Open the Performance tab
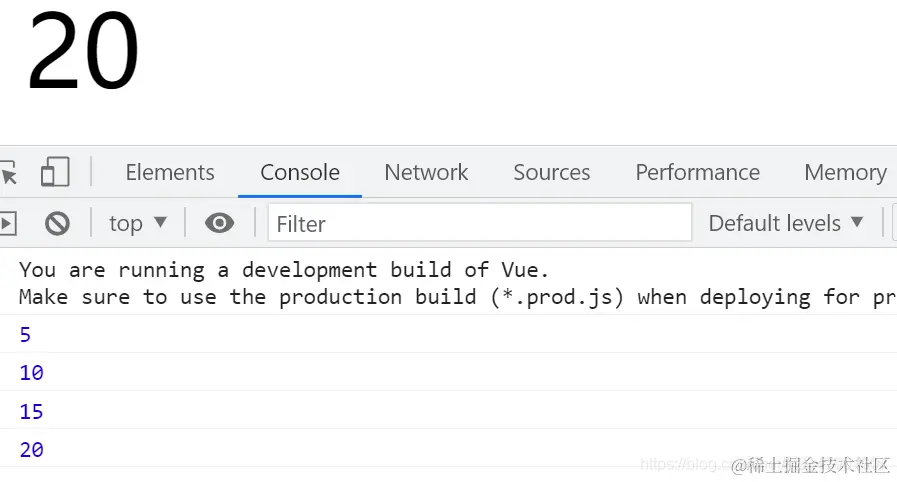 [x=697, y=172]
